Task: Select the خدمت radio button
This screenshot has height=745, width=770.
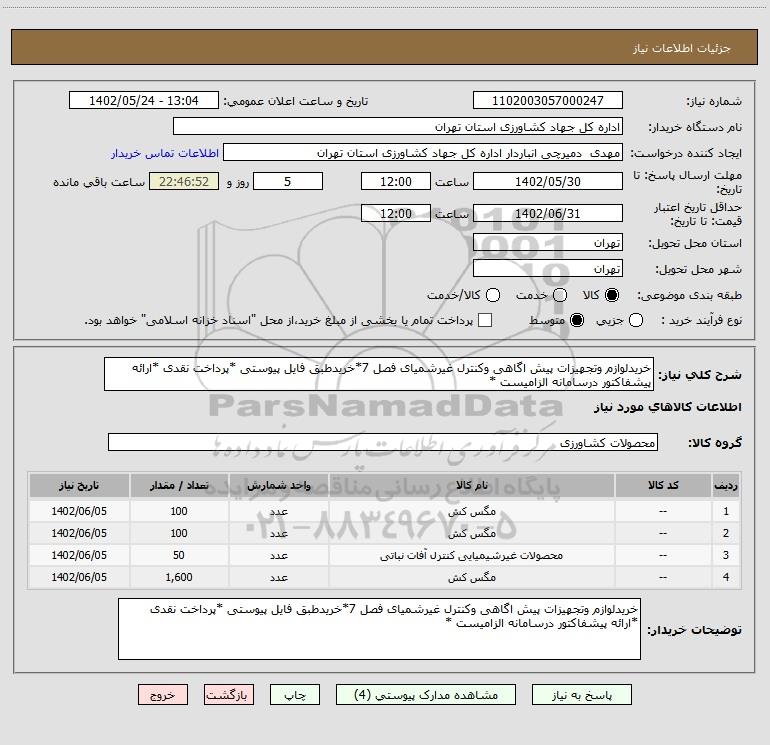Action: [x=560, y=295]
